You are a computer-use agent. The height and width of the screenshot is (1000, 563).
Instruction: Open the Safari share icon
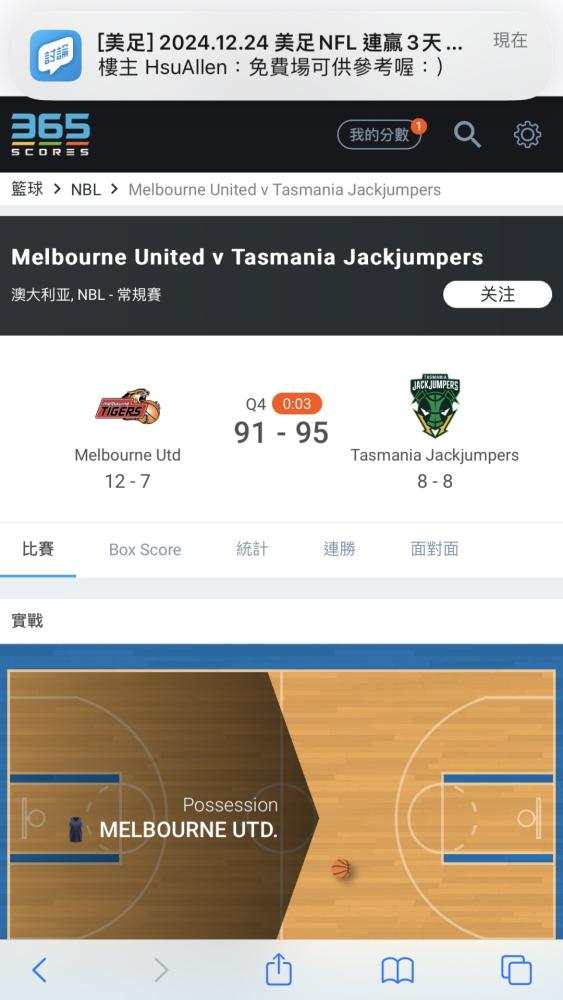279,969
